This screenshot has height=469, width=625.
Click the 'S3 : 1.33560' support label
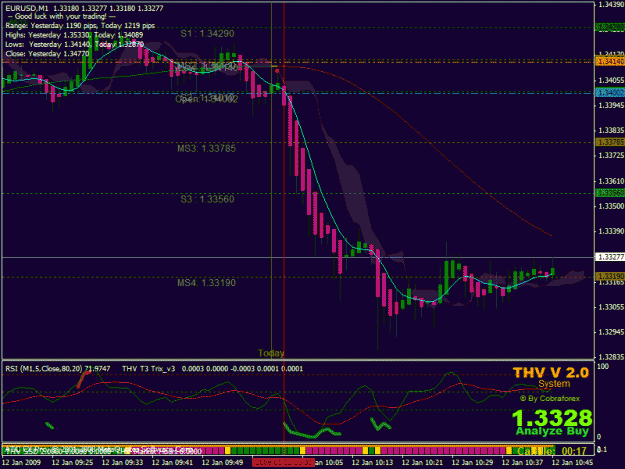point(207,199)
